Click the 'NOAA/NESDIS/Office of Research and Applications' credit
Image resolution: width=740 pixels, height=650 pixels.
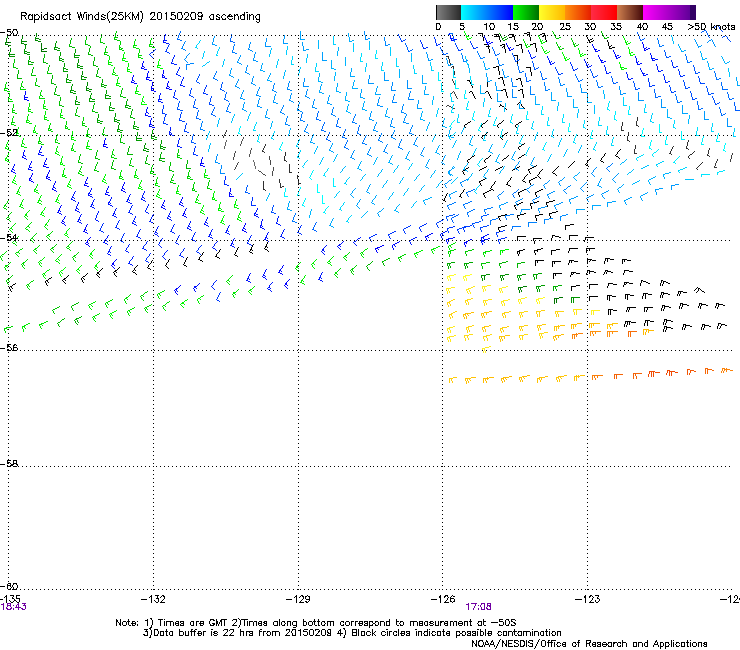(589, 644)
